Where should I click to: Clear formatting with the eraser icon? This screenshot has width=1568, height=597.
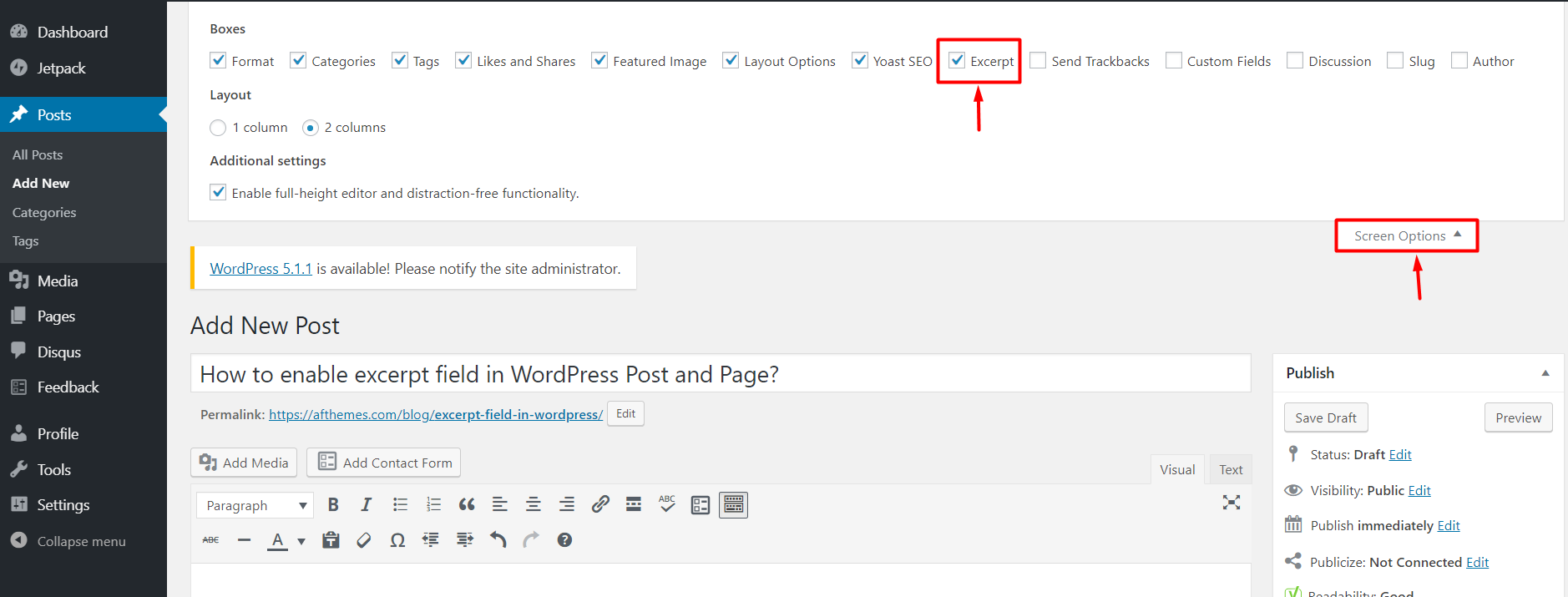(x=364, y=540)
